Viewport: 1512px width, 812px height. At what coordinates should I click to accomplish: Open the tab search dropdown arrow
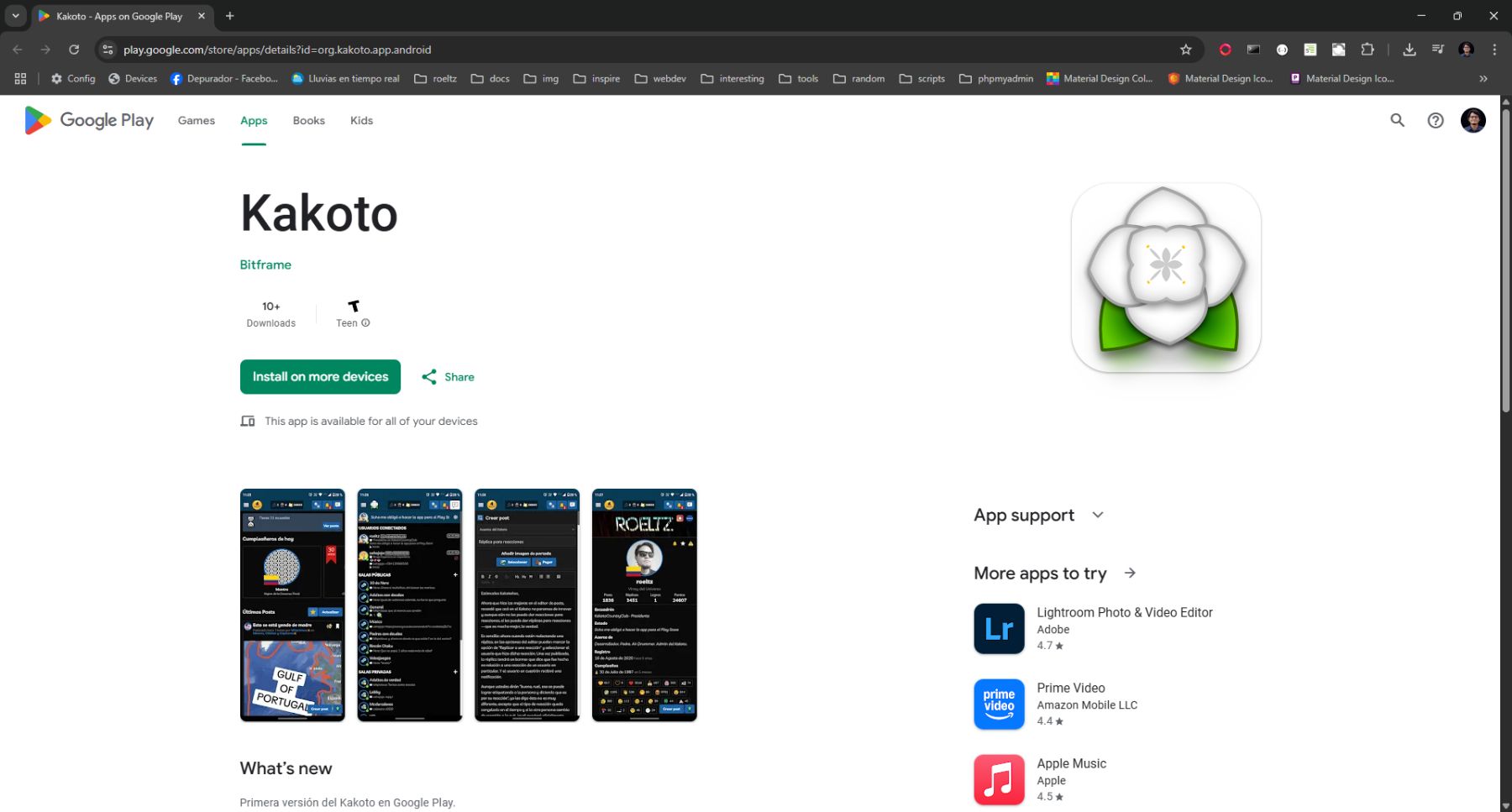click(15, 15)
